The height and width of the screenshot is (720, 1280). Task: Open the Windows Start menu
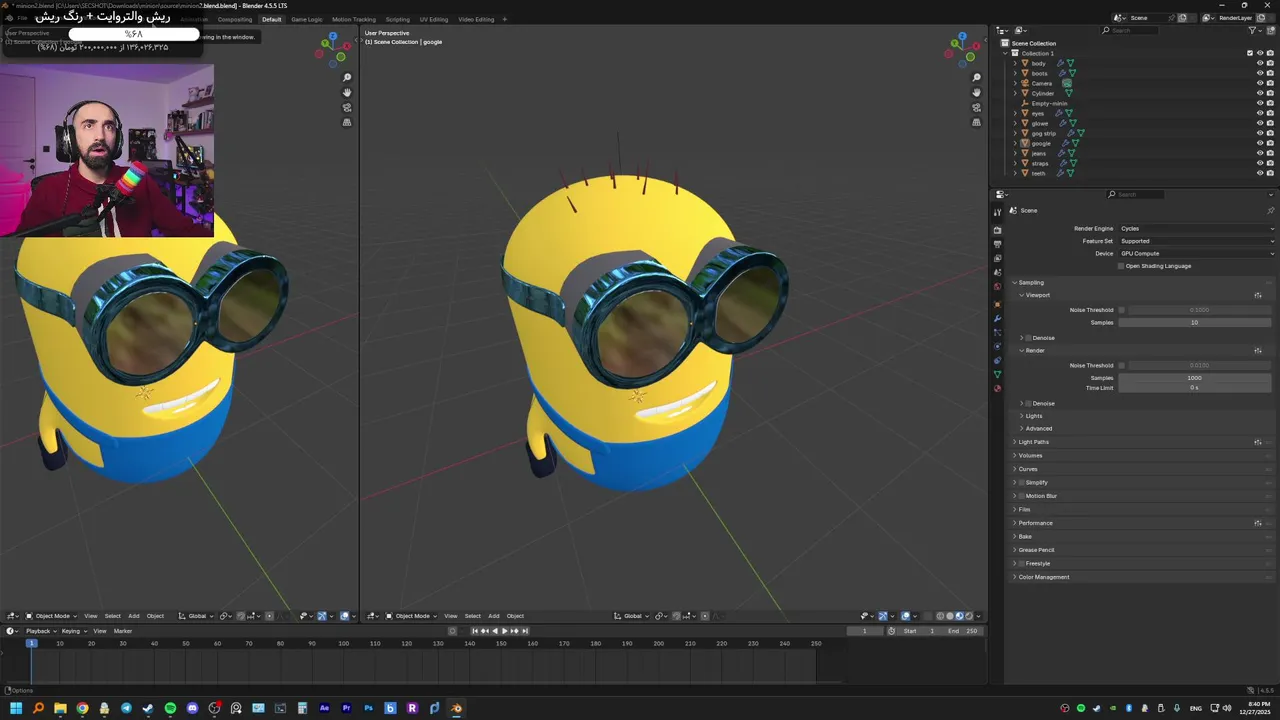point(16,708)
